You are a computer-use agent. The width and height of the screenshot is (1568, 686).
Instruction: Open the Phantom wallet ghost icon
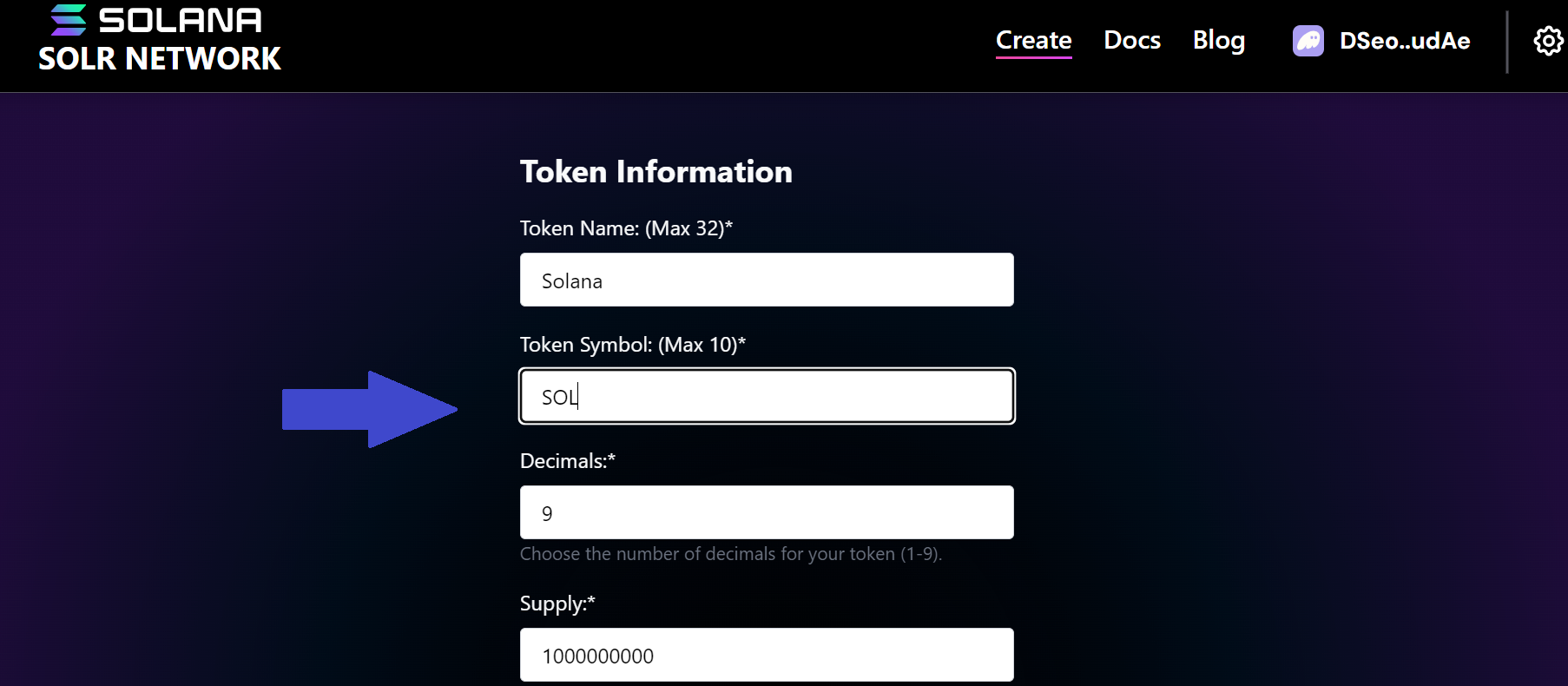(1308, 40)
